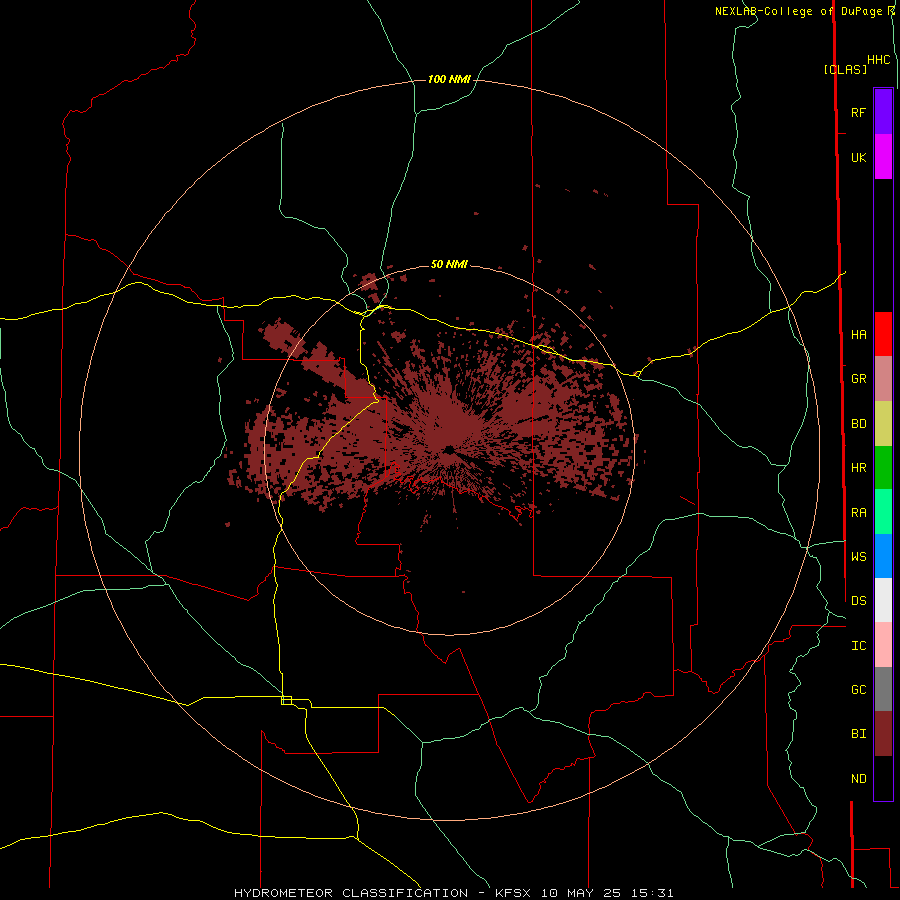Click the 15:31 time stamp

(x=651, y=893)
